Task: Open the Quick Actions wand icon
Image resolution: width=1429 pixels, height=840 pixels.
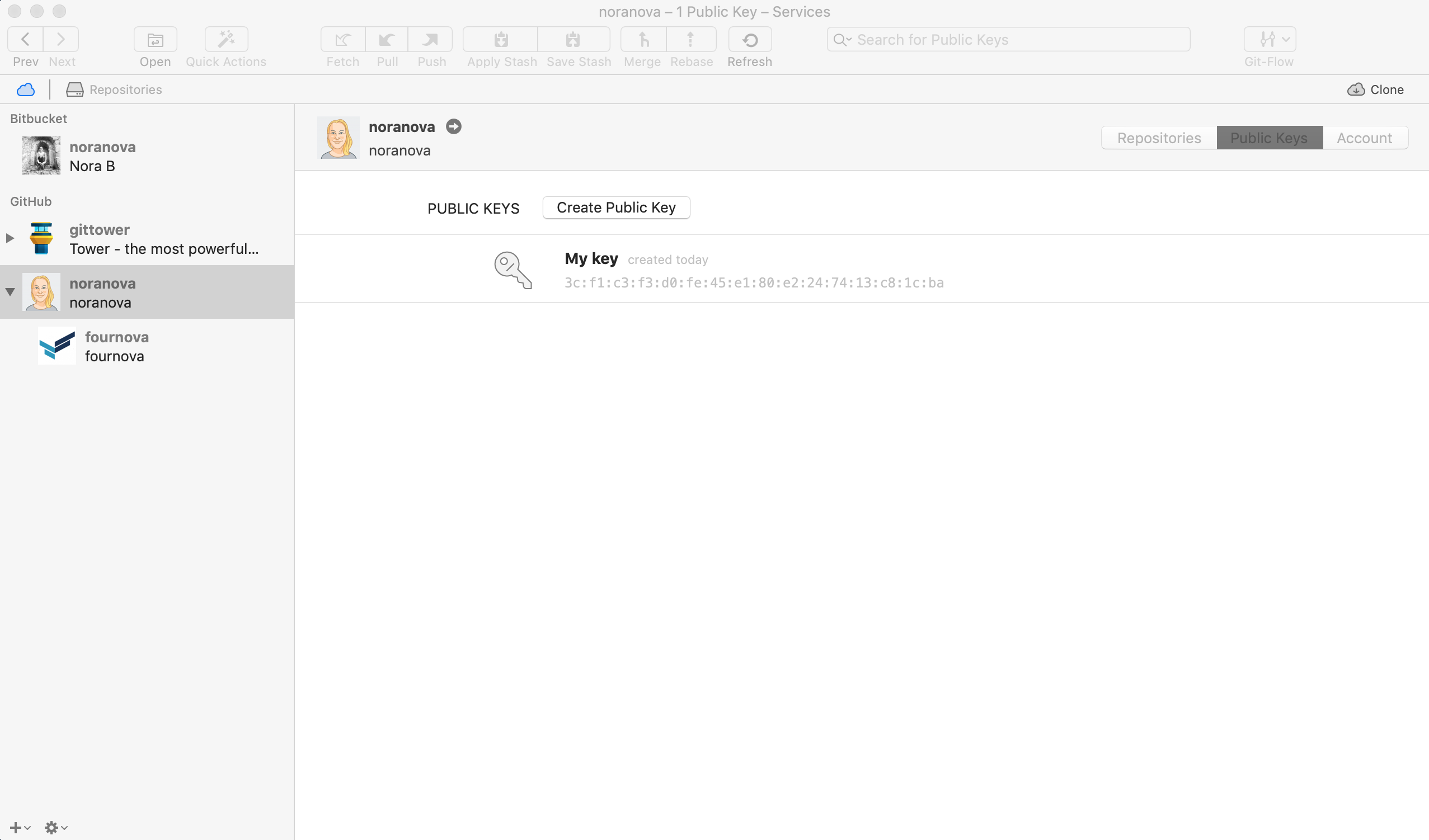Action: click(225, 40)
